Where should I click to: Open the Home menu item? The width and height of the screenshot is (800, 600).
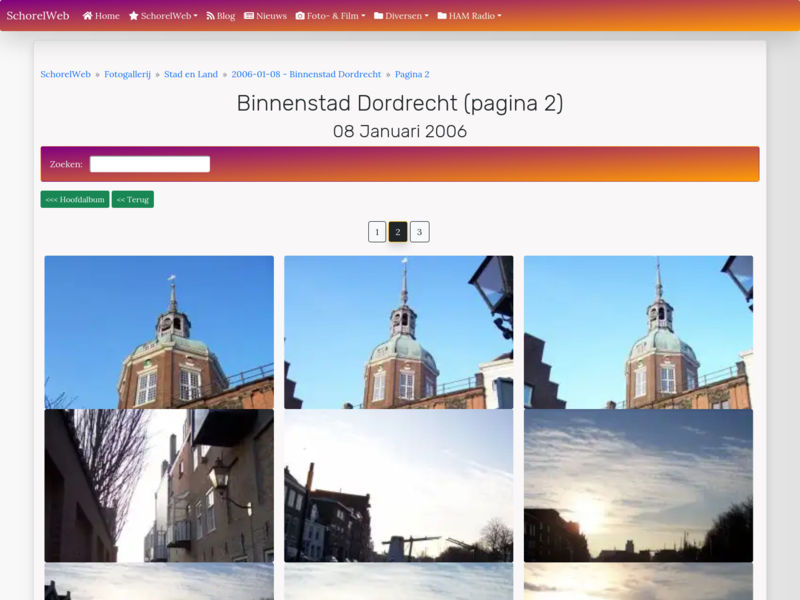(x=101, y=16)
